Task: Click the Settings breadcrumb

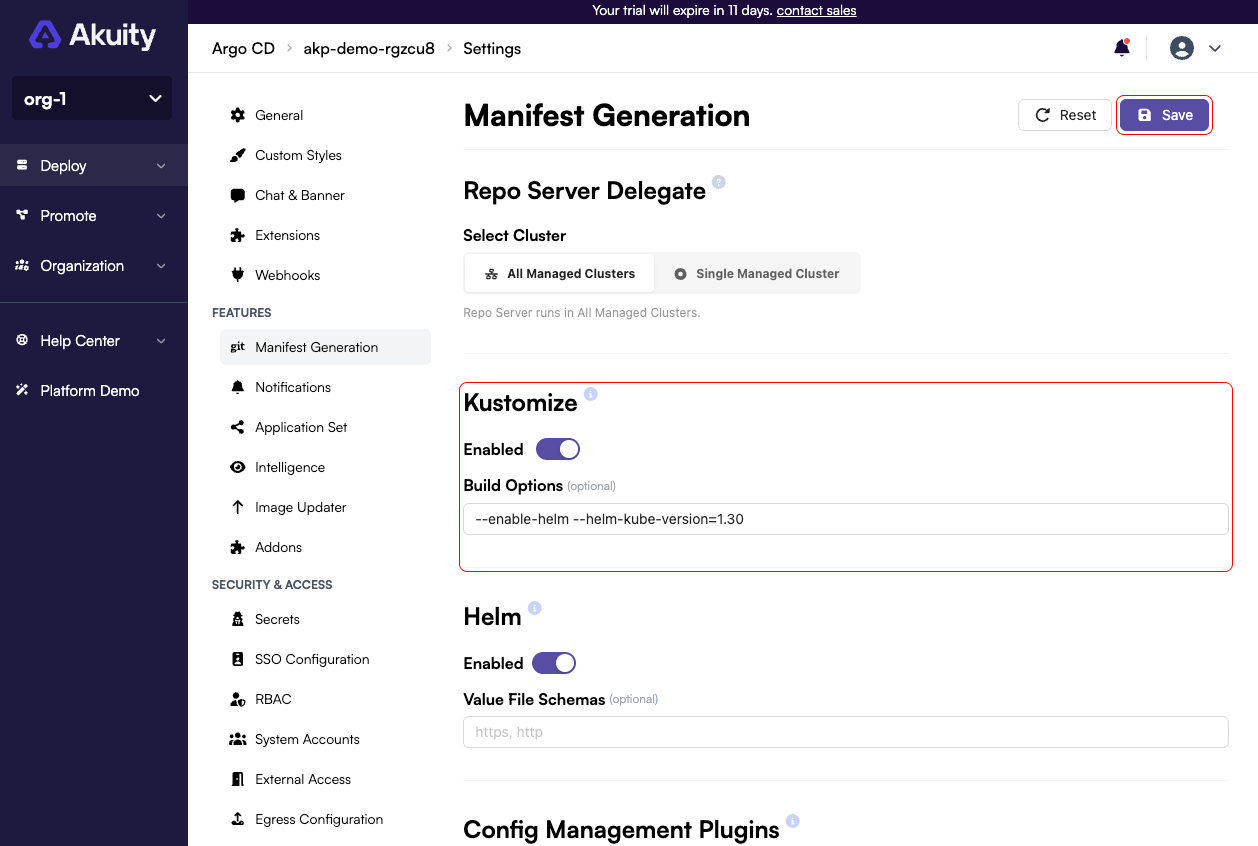Action: pos(492,48)
